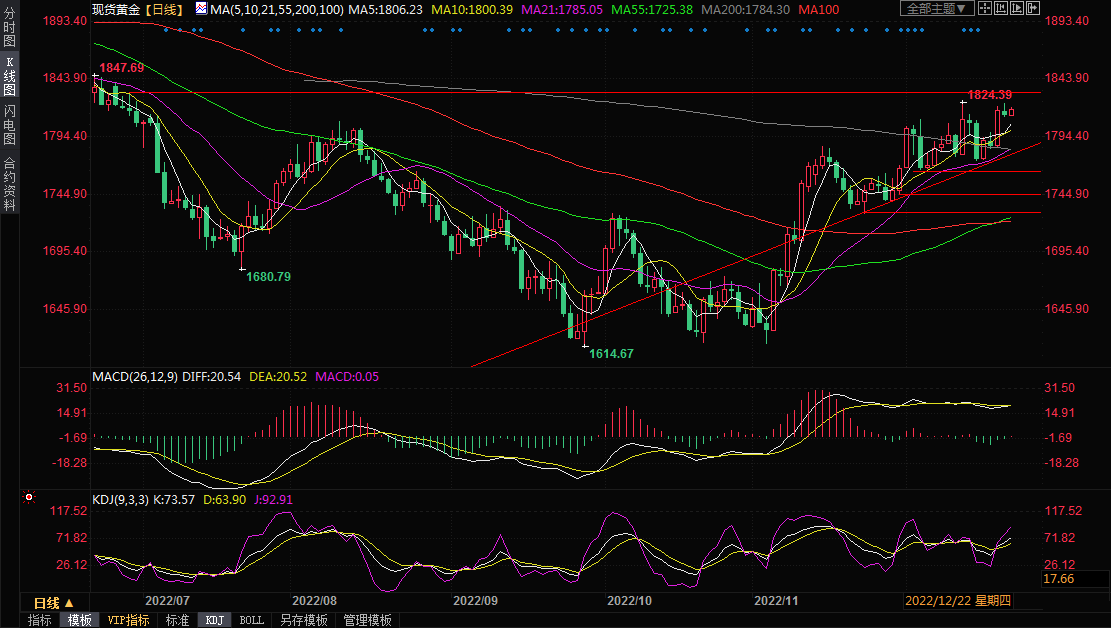Expand the 日线 period selector

pyautogui.click(x=53, y=603)
